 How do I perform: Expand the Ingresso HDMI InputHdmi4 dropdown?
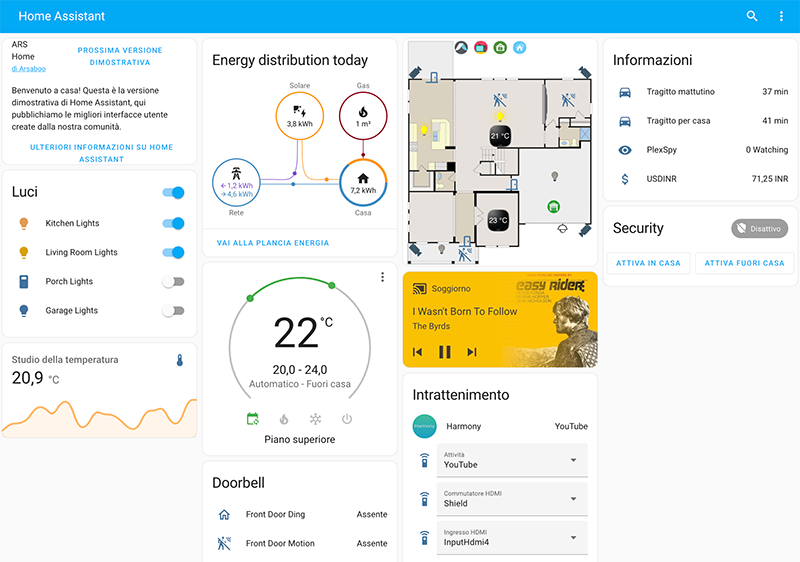click(x=512, y=538)
